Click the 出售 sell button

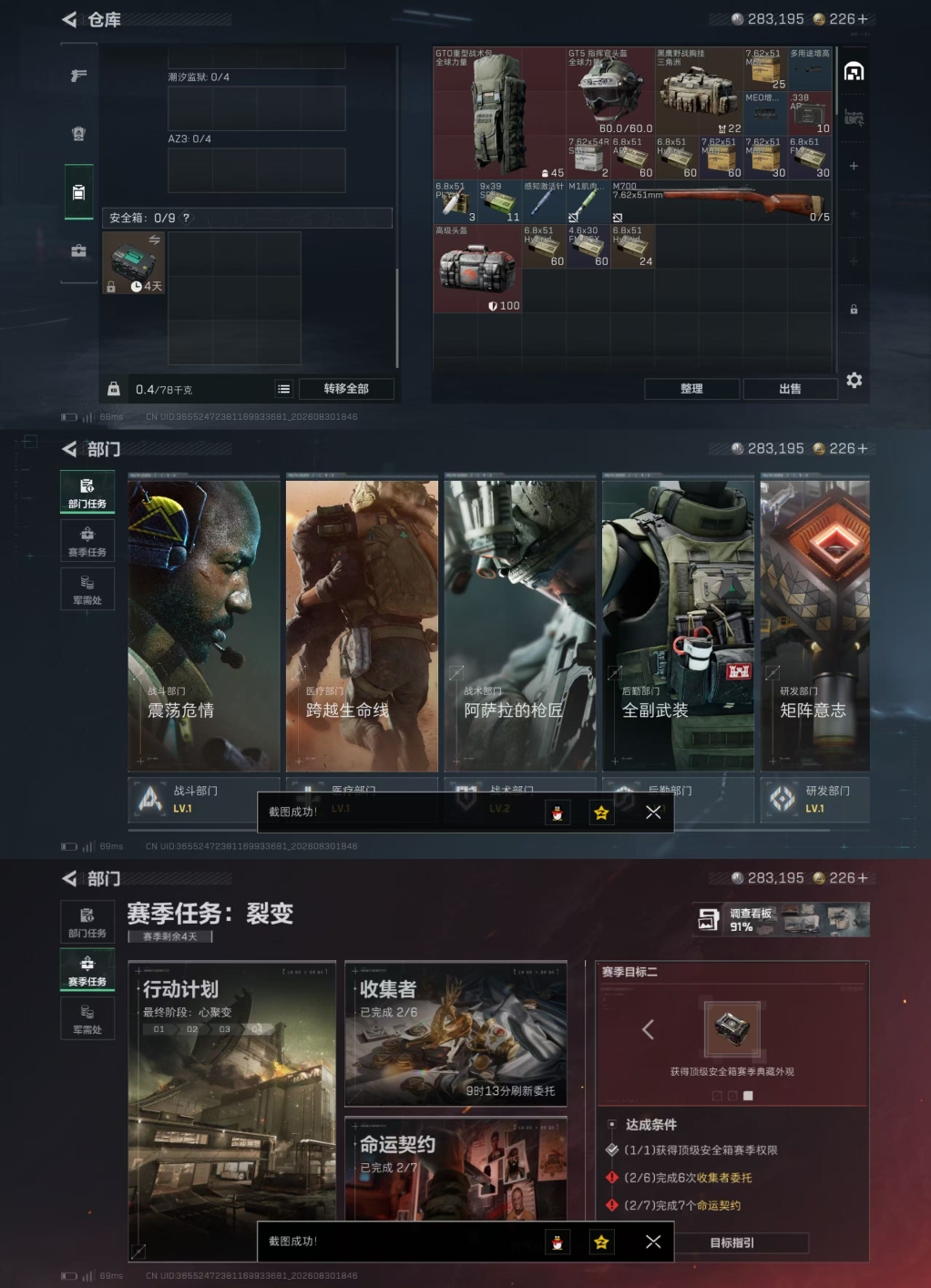tap(790, 389)
